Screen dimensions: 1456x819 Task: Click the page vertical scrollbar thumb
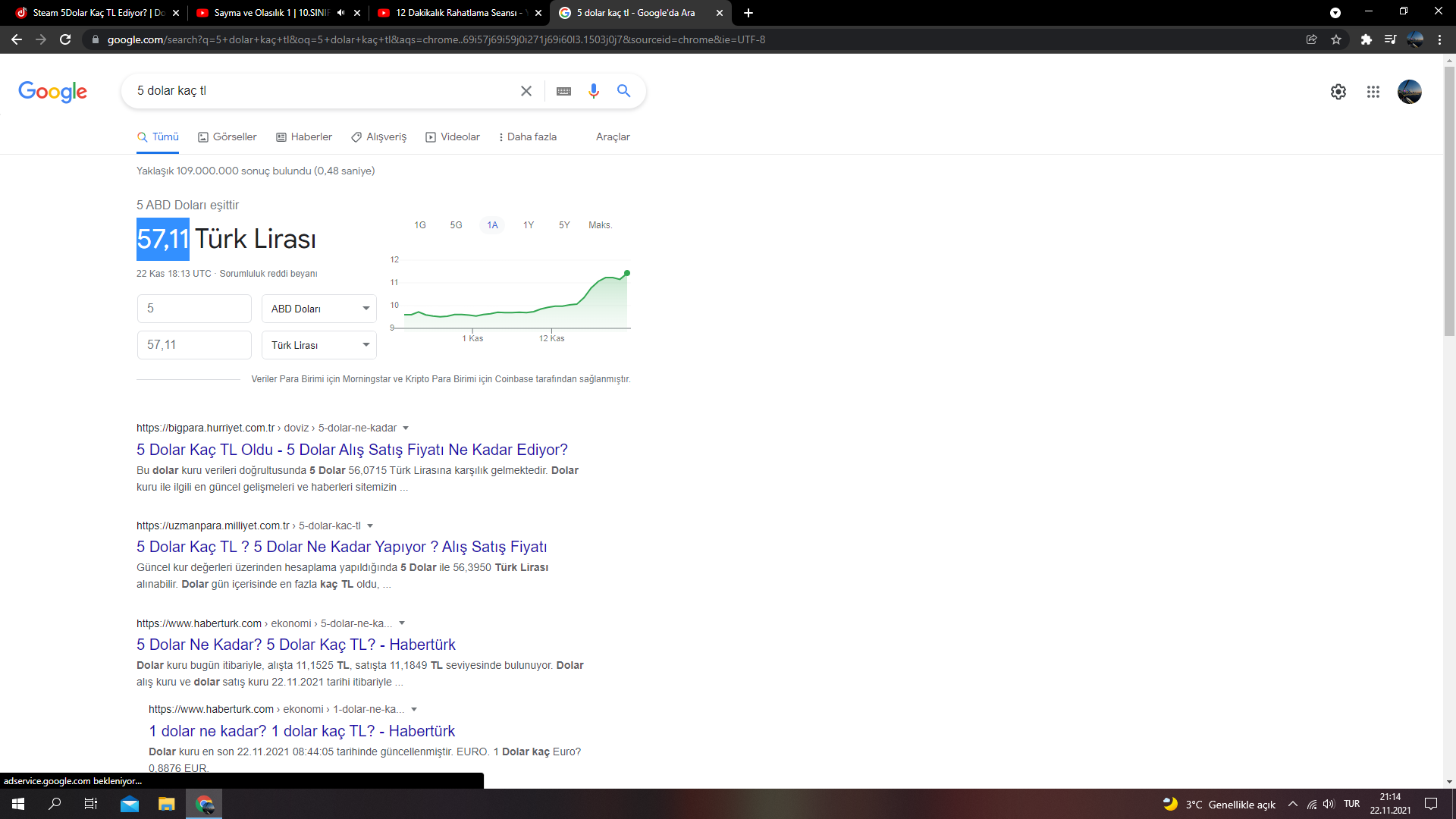[1449, 201]
